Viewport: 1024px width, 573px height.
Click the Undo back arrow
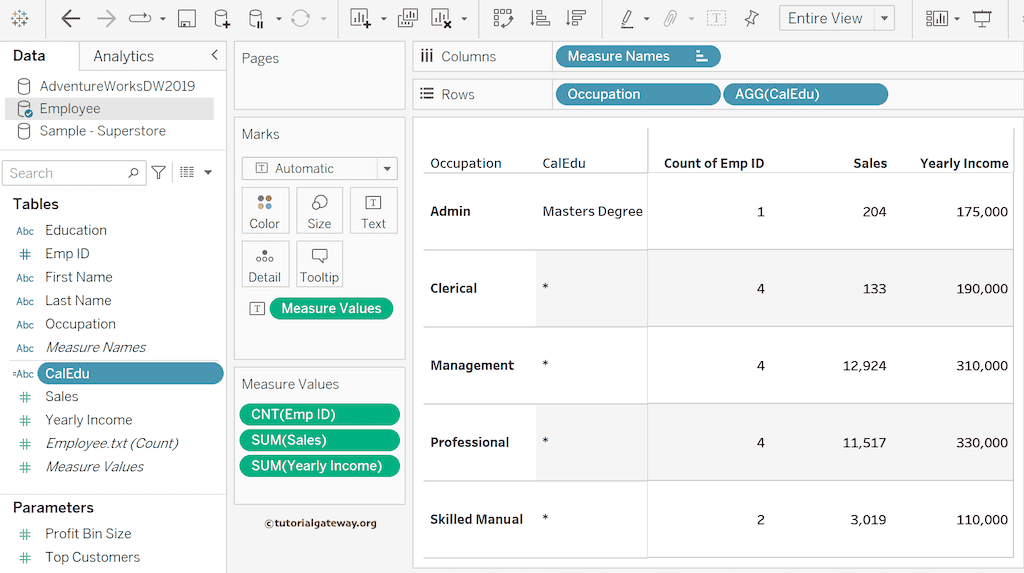[71, 19]
